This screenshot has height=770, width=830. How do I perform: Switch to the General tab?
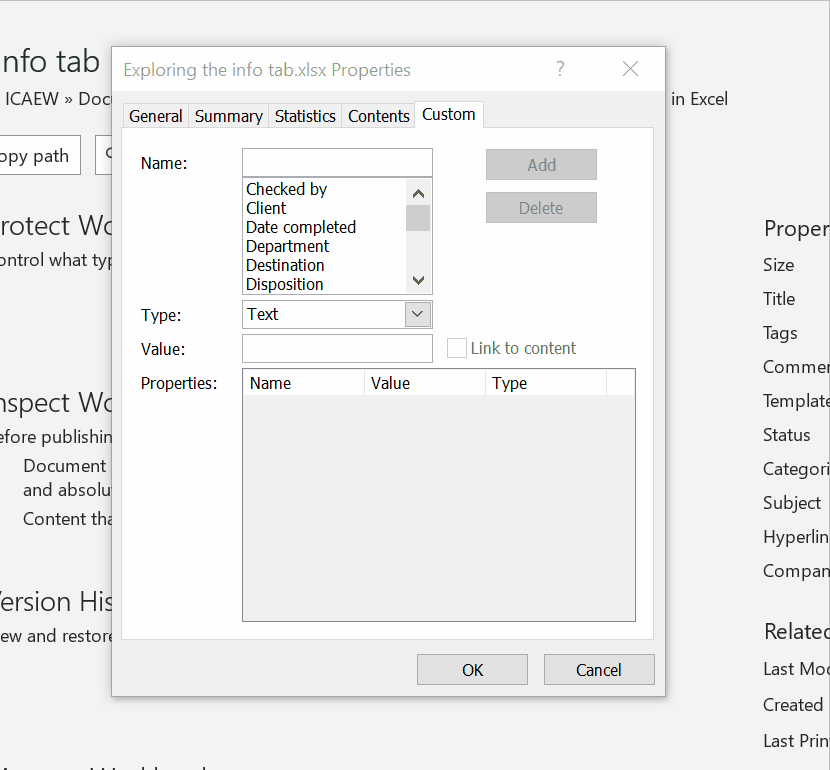(156, 116)
